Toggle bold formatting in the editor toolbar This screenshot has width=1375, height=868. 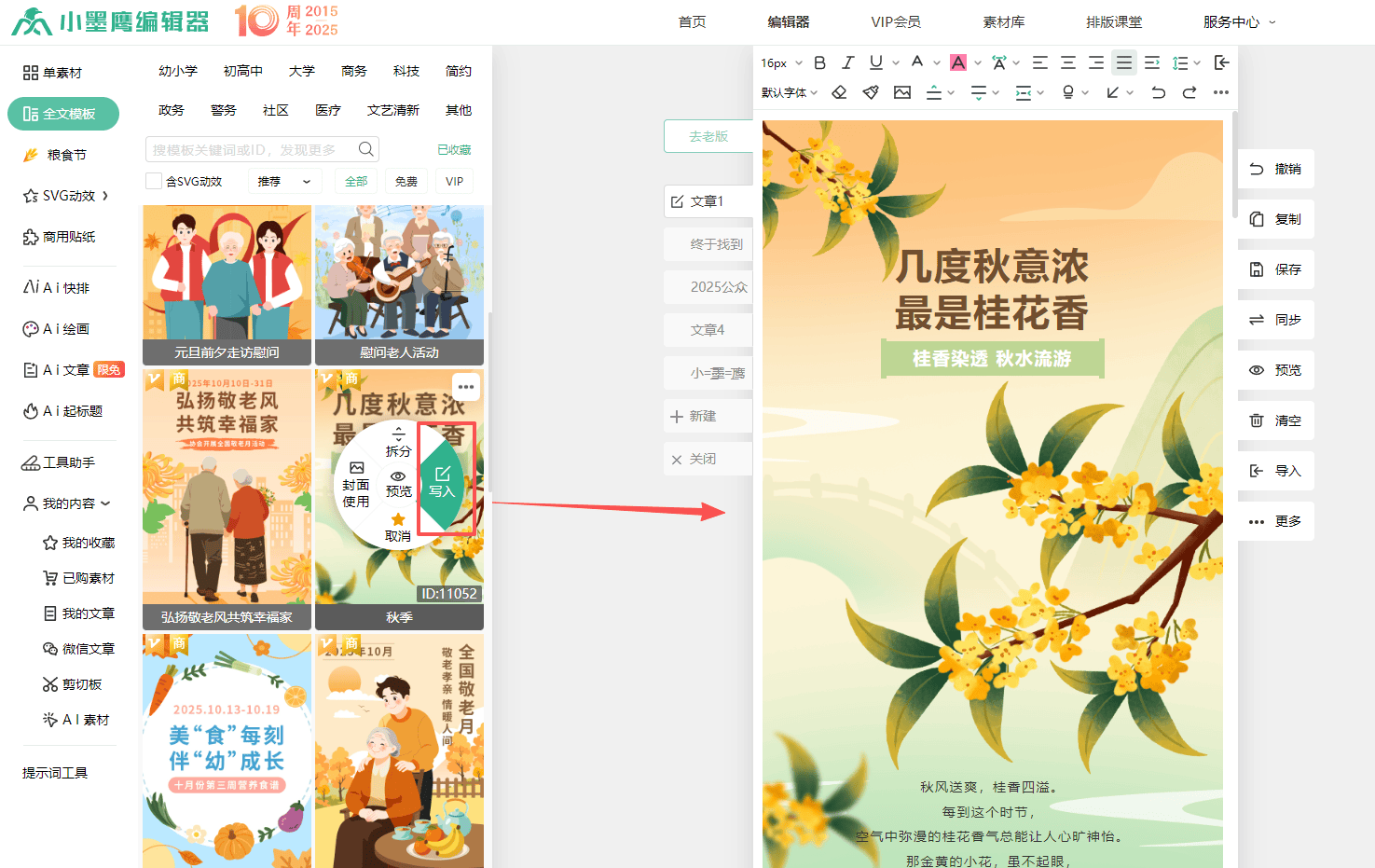pyautogui.click(x=819, y=62)
